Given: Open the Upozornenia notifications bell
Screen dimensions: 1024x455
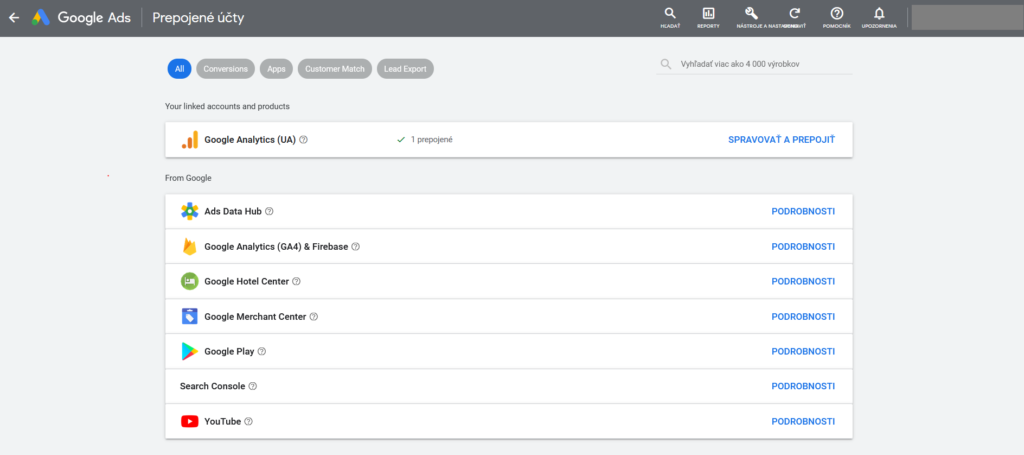Looking at the screenshot, I should click(879, 13).
